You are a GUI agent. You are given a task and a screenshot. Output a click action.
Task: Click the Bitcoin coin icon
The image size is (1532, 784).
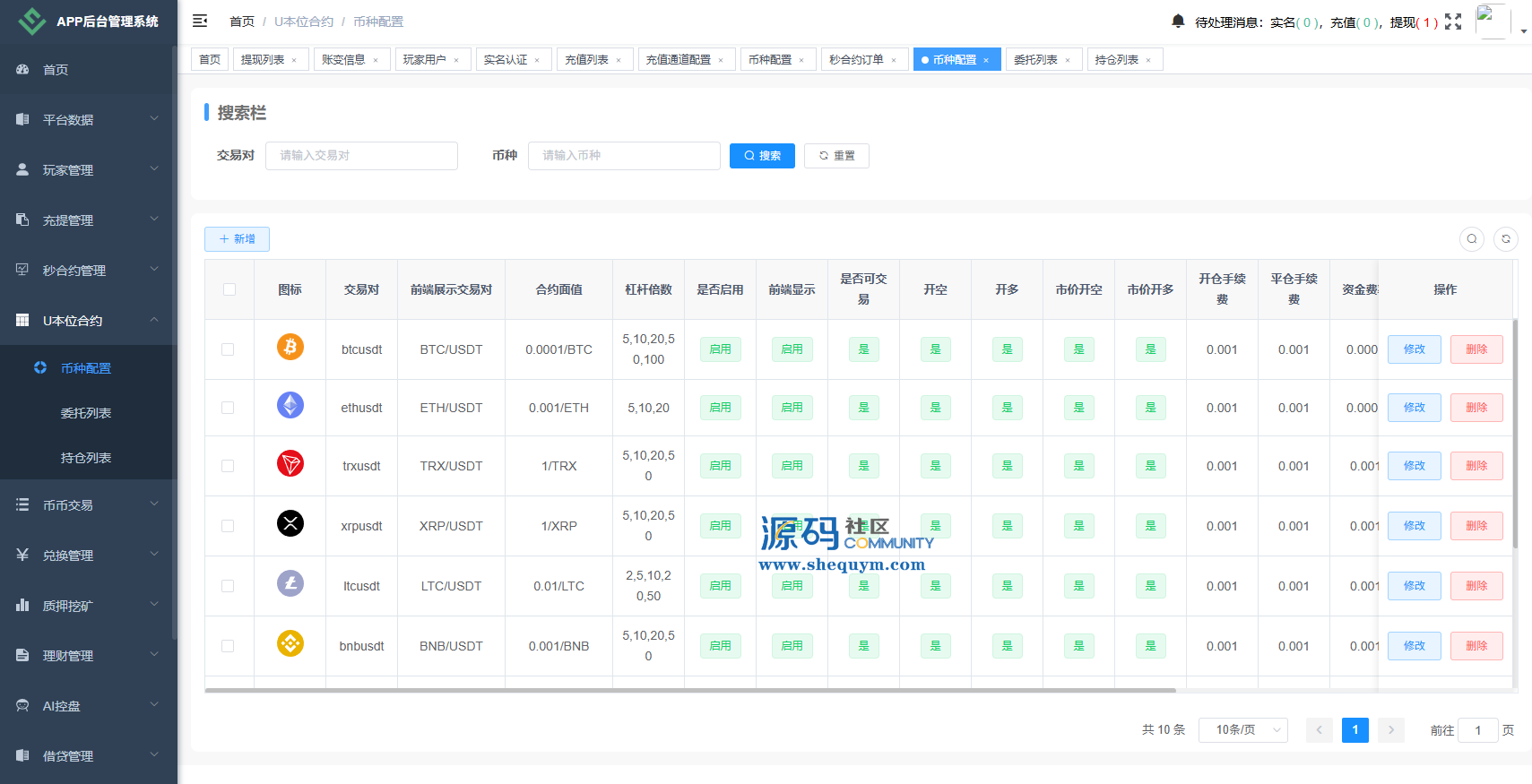(290, 347)
